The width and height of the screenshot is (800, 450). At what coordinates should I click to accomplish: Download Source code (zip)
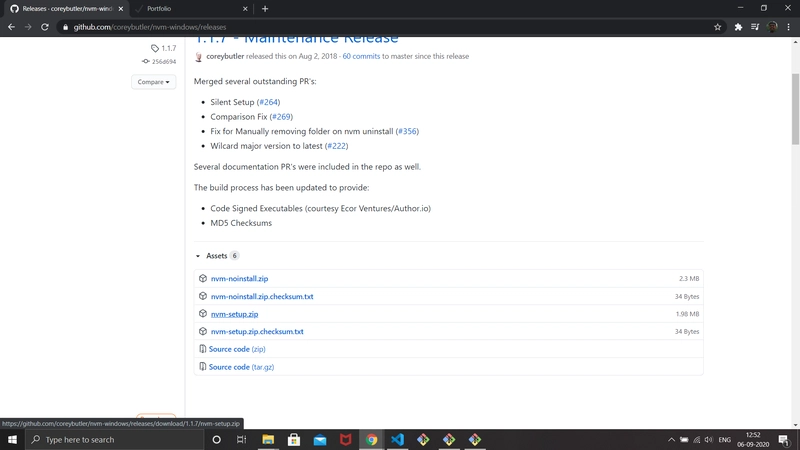(237, 349)
